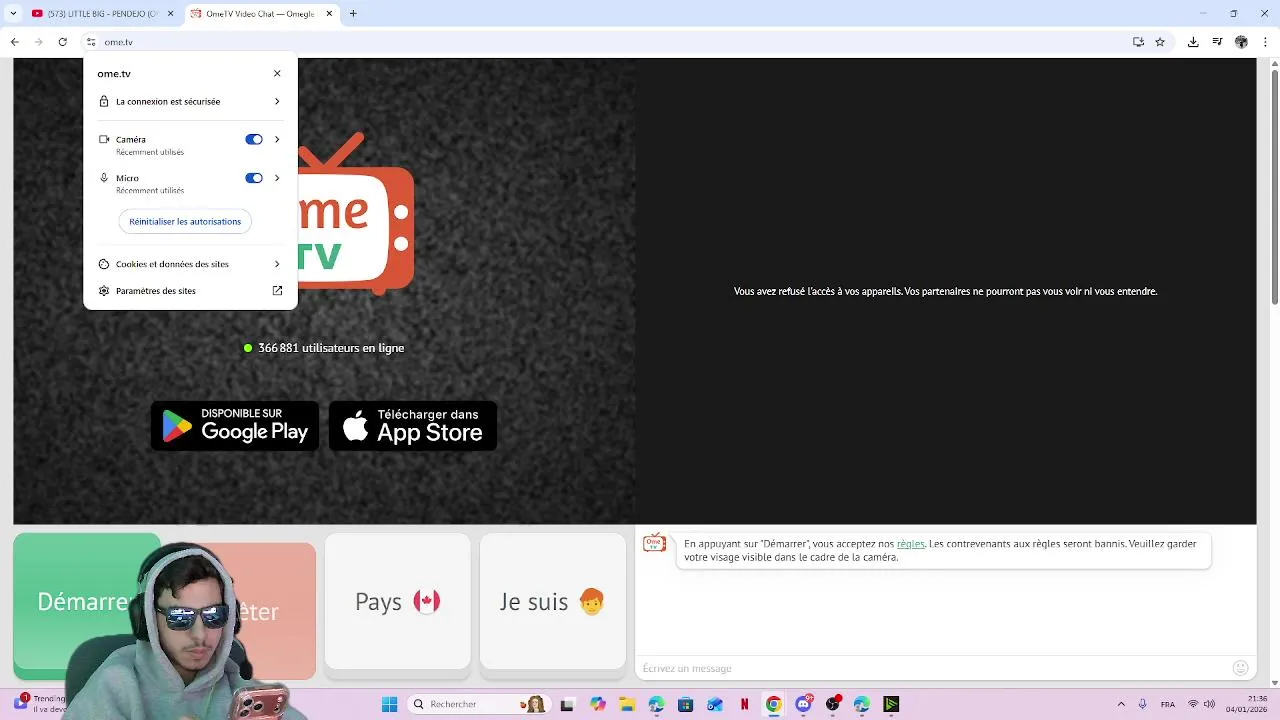
Task: Expand the Caméra permission details arrow
Action: 277,140
